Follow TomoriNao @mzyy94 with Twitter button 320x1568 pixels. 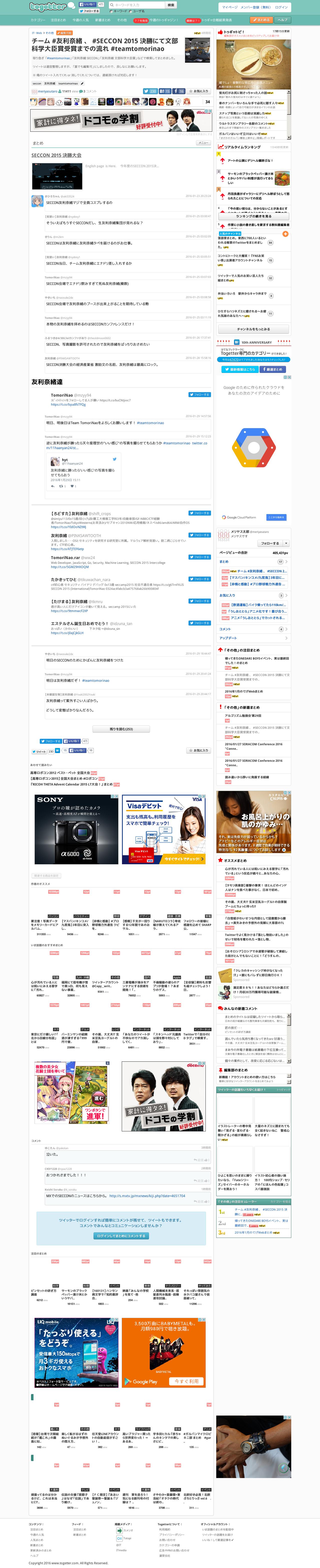pyautogui.click(x=199, y=394)
